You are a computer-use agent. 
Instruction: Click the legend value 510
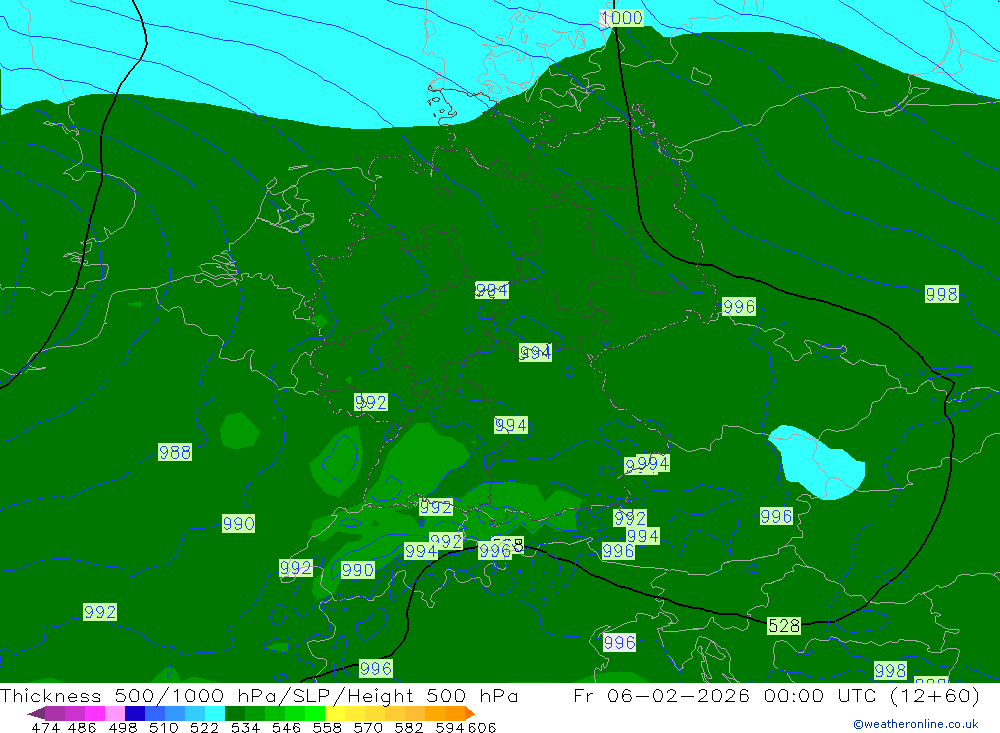point(164,727)
